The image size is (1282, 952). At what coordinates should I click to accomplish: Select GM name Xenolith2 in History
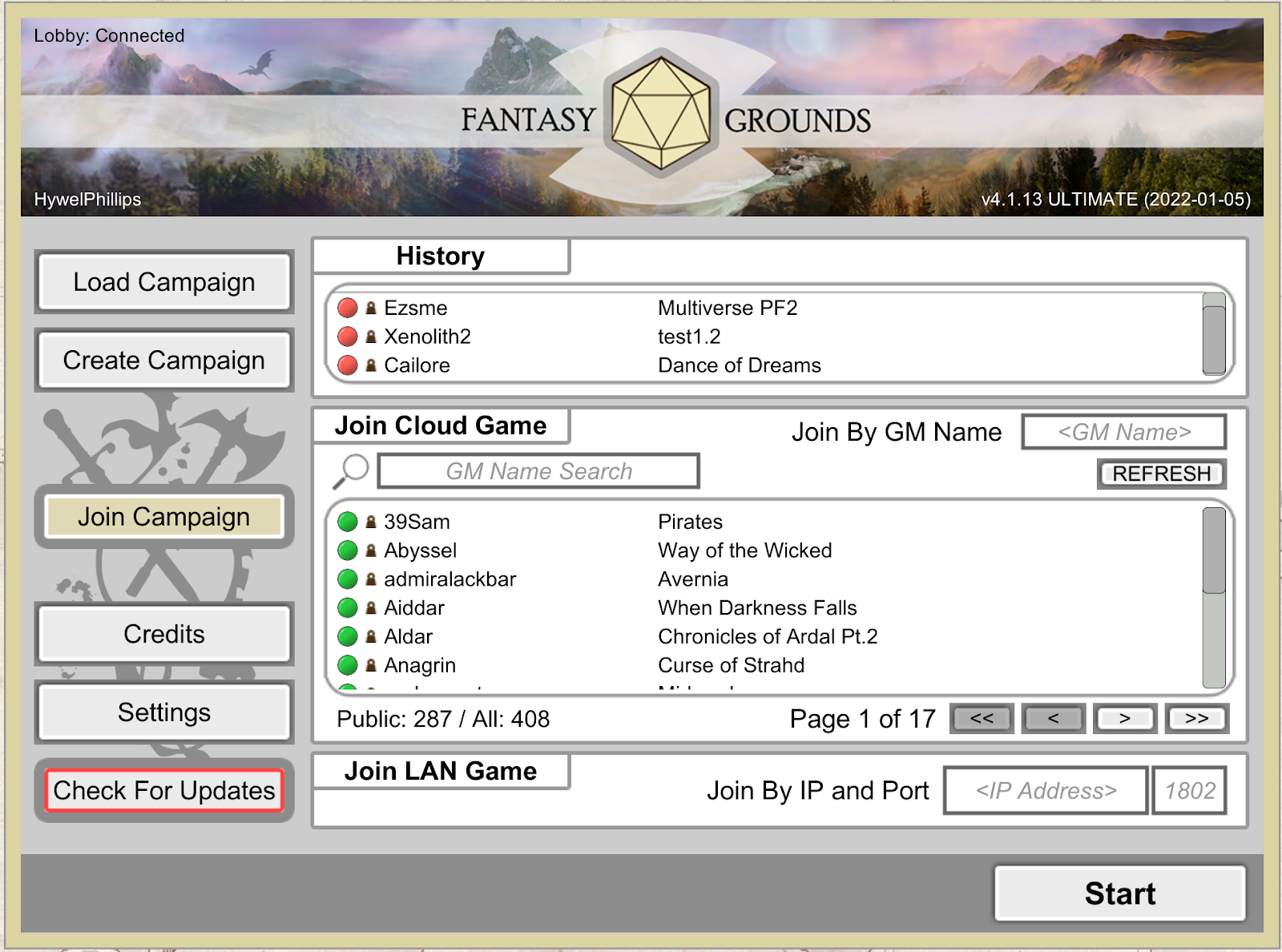click(428, 337)
